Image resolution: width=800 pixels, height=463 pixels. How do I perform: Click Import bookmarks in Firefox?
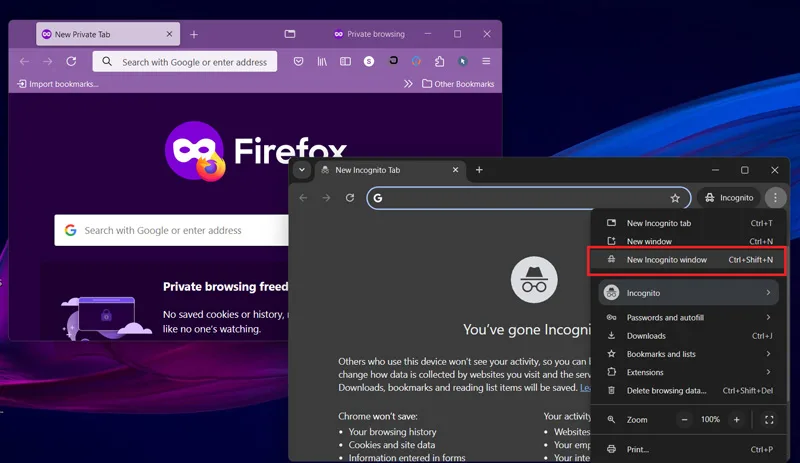click(x=58, y=84)
